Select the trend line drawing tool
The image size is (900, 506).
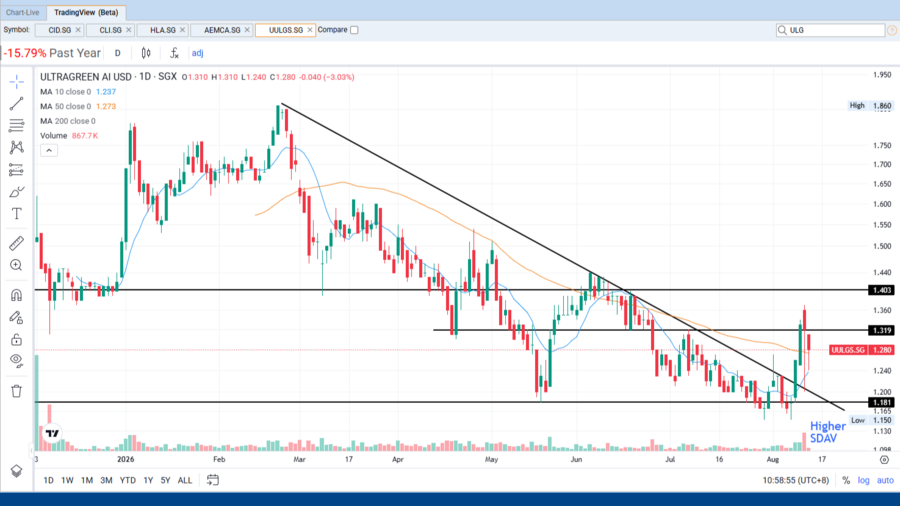pos(16,104)
